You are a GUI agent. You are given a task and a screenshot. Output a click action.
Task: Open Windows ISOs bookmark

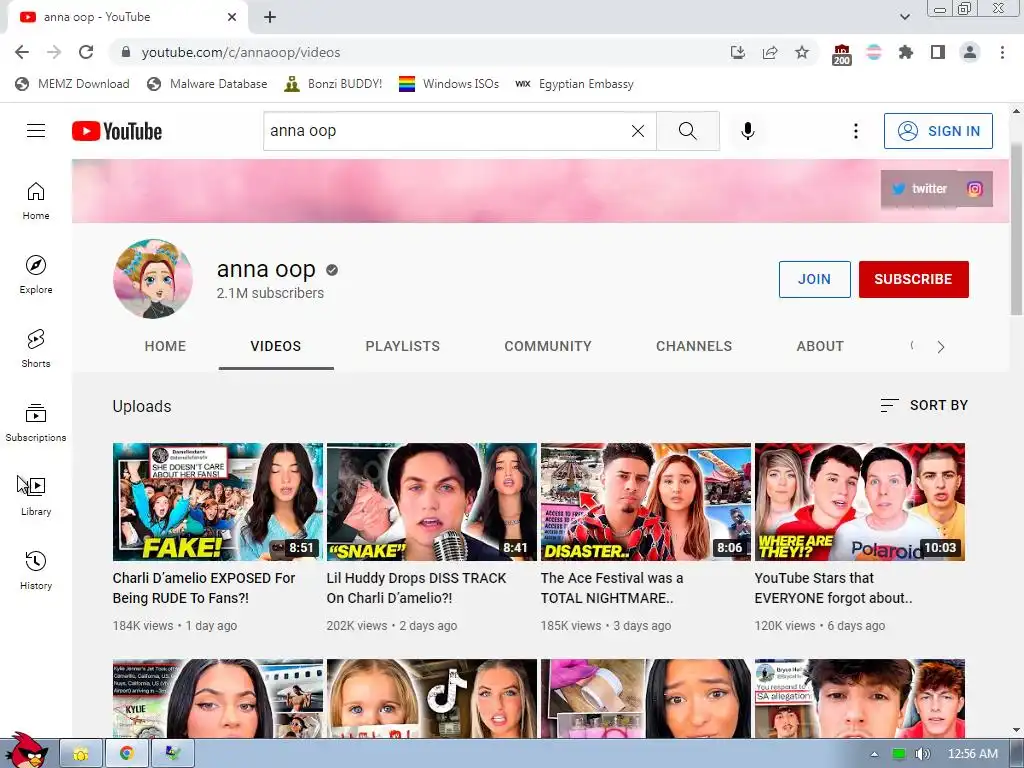[449, 84]
